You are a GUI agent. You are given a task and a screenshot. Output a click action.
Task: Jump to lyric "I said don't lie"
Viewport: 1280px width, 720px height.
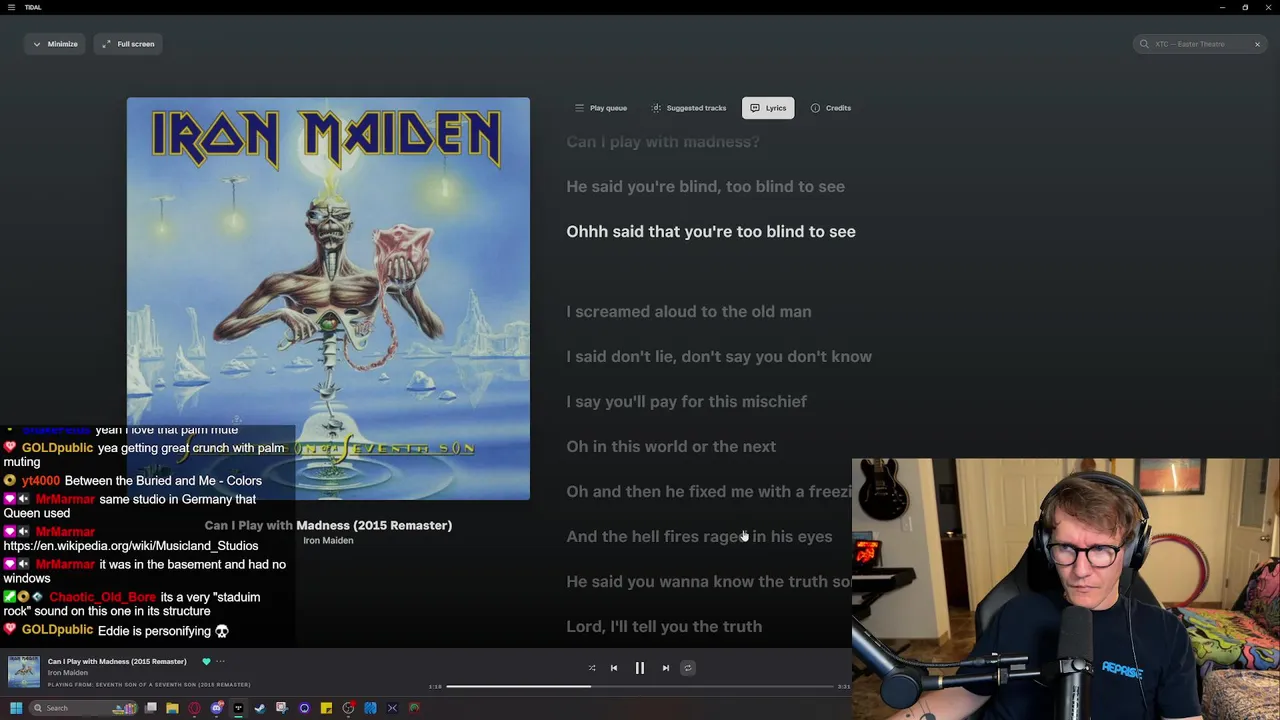click(719, 357)
